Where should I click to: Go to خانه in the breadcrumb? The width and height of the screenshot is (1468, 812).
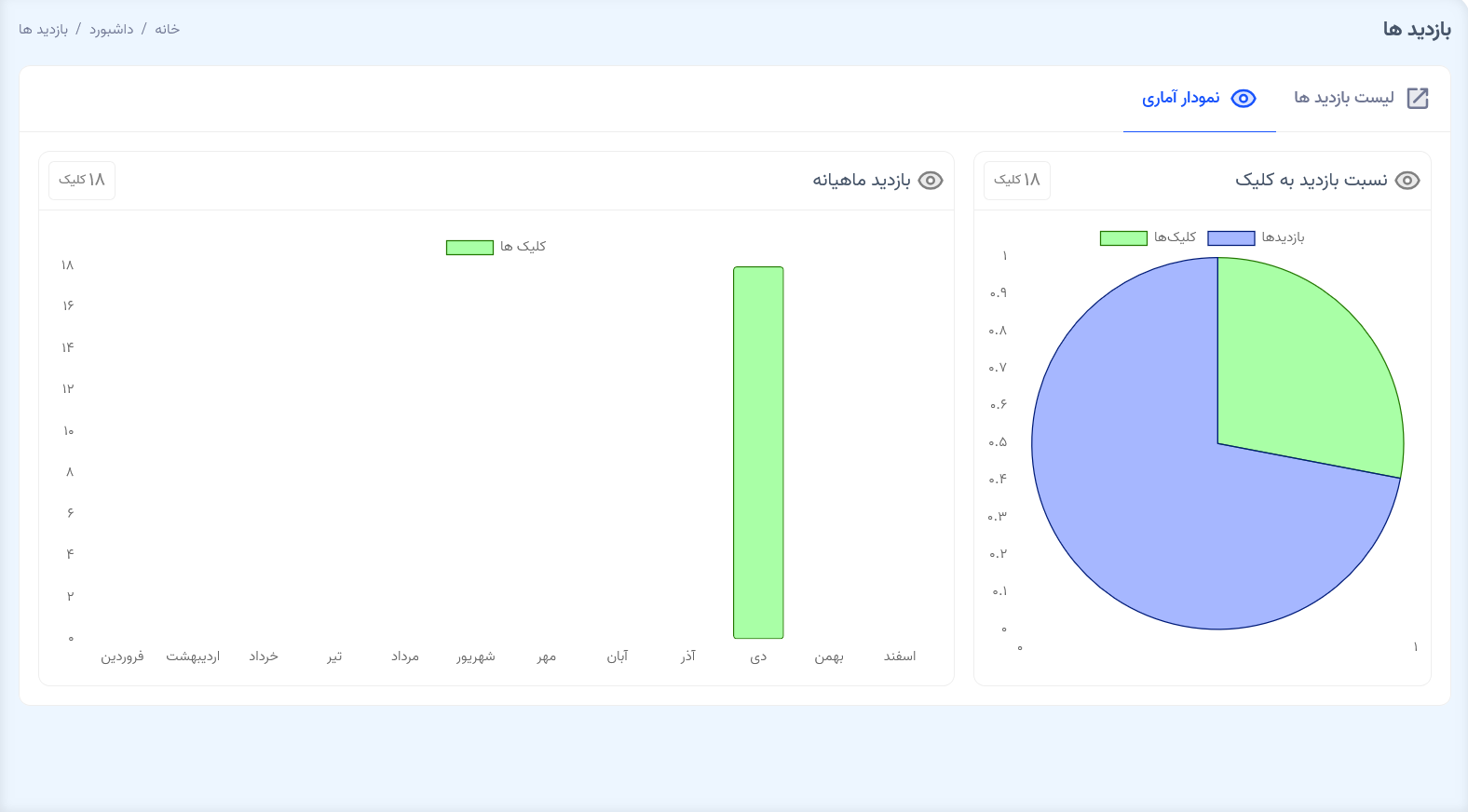168,30
